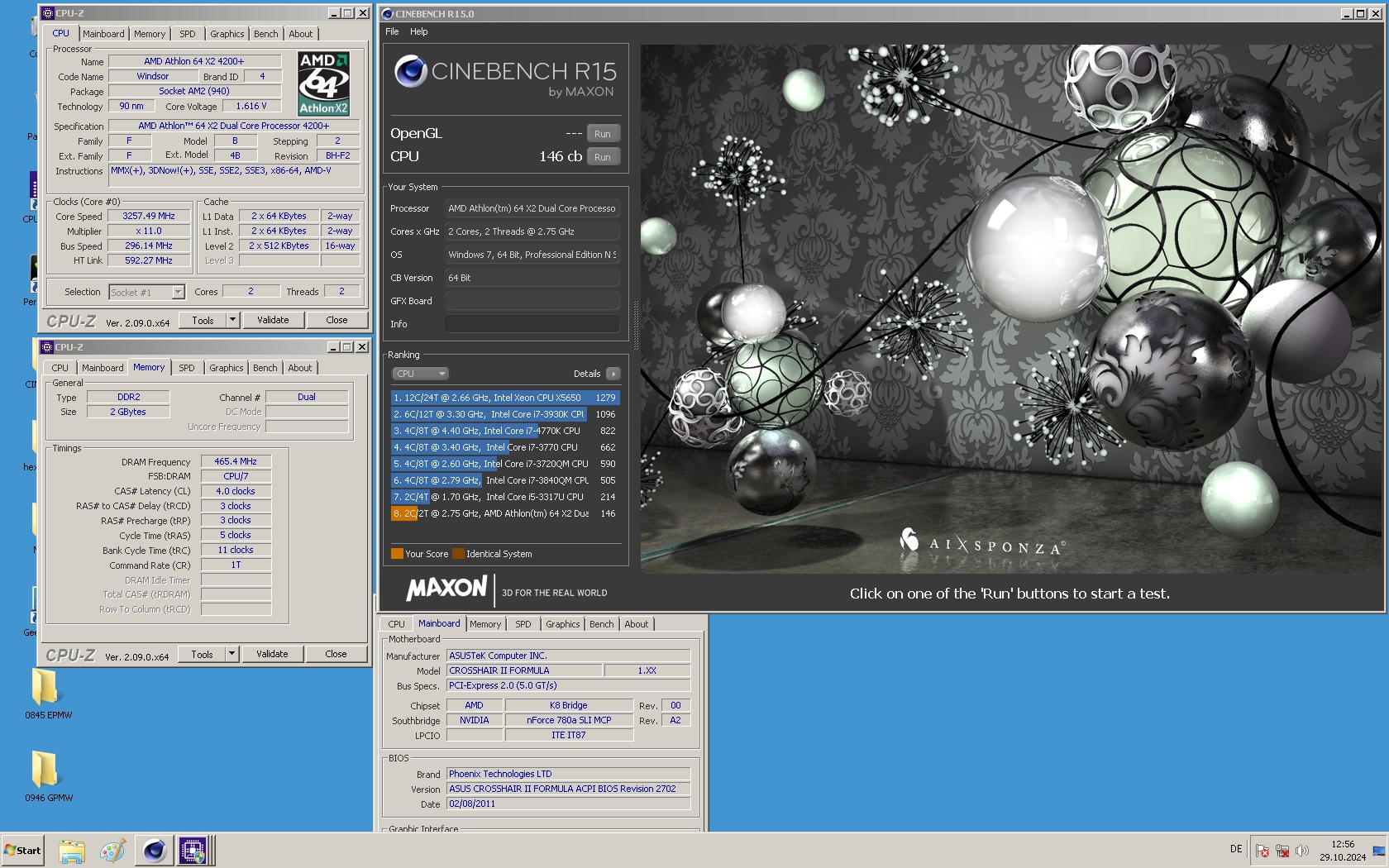Viewport: 1389px width, 868px height.
Task: Click the orange Your Score legend swatch
Action: 397,554
